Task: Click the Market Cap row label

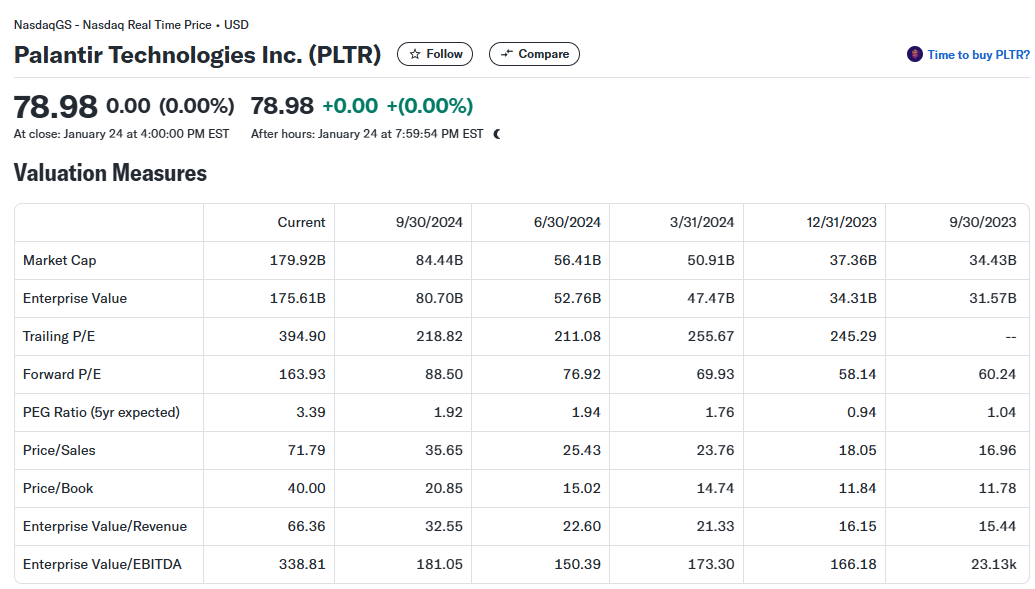Action: pos(59,260)
